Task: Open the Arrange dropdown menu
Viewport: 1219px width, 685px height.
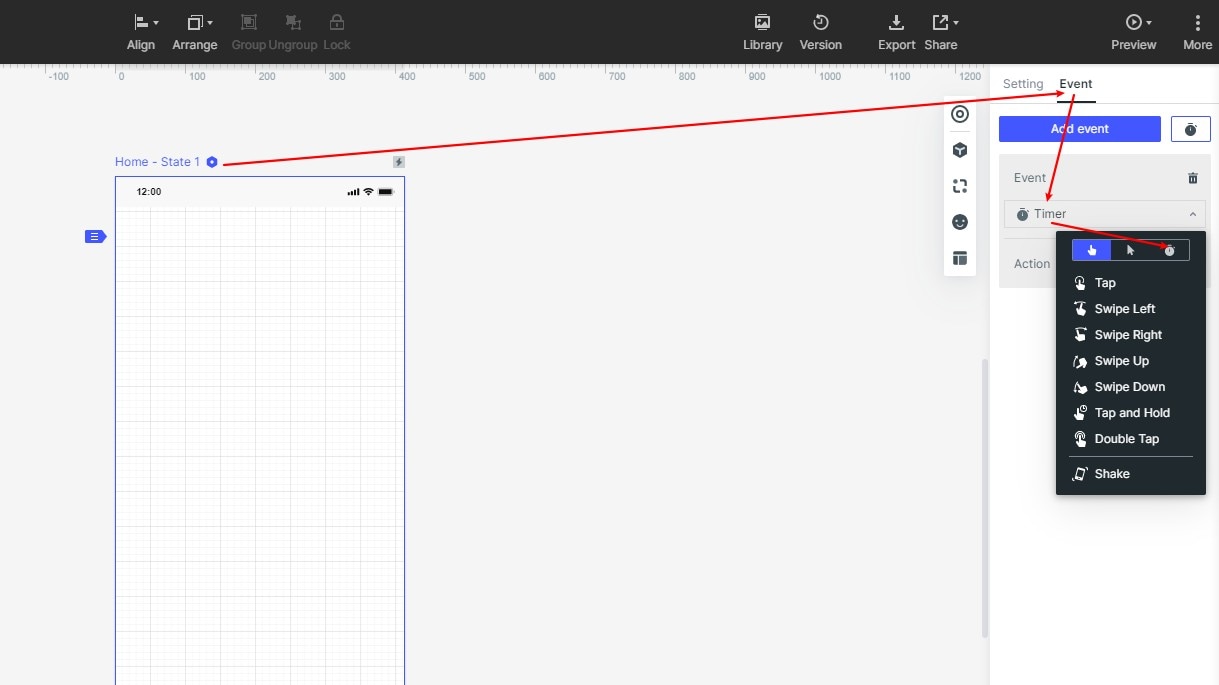Action: click(x=195, y=32)
